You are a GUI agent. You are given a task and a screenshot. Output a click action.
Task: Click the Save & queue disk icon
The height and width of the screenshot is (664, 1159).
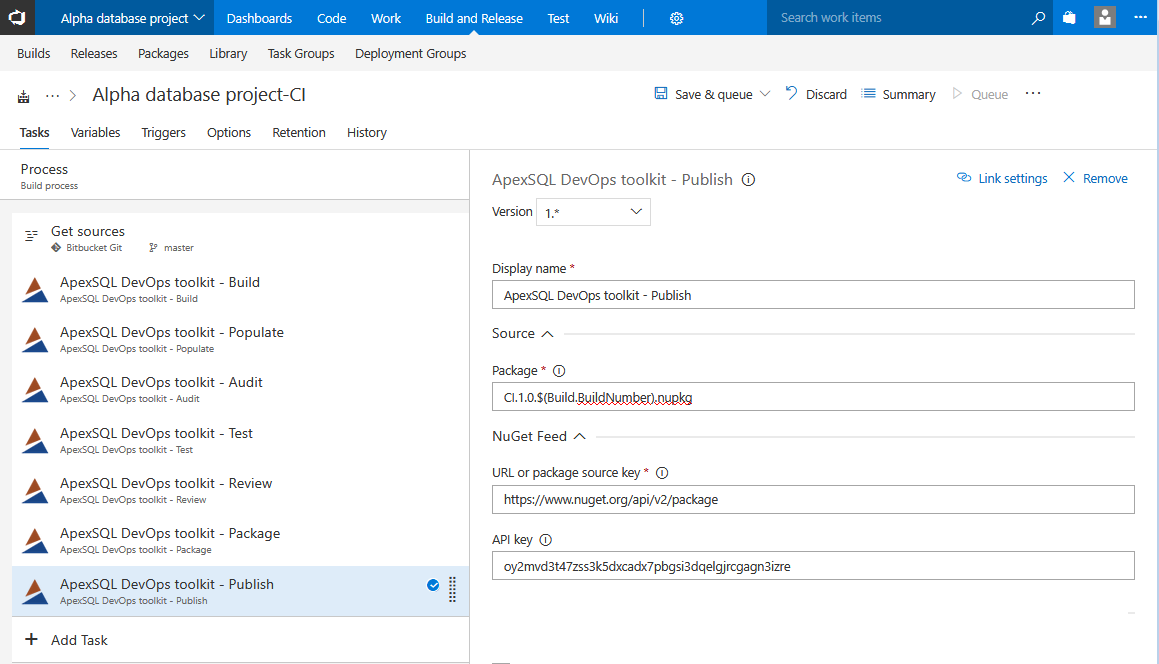661,93
